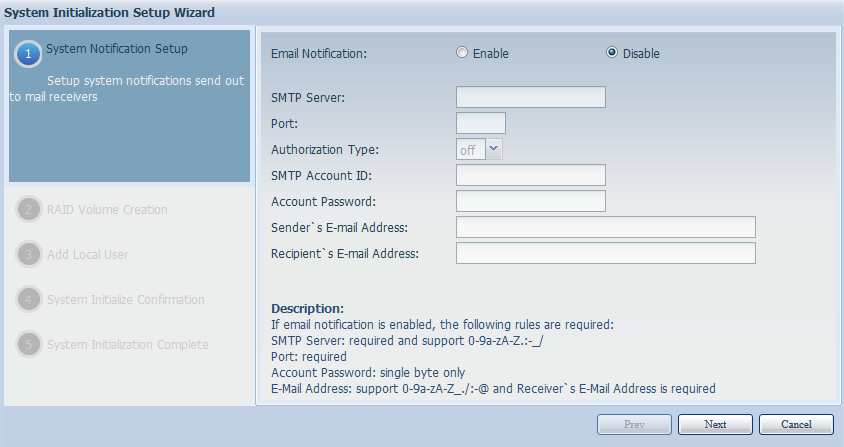844x447 pixels.
Task: Click the step 2 RAID circle icon
Action: click(30, 210)
